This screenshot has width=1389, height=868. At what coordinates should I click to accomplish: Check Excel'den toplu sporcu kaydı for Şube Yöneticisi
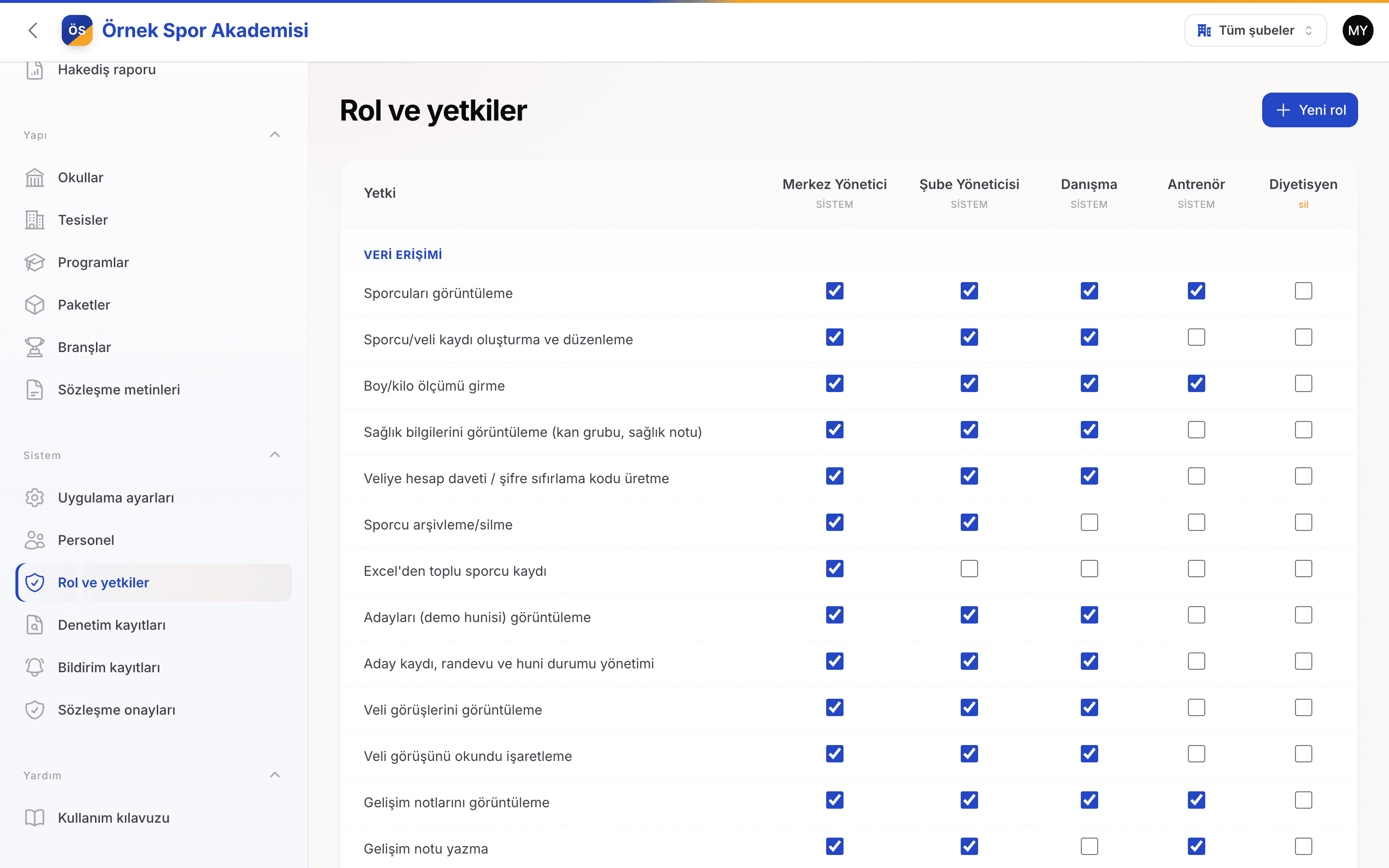tap(969, 569)
